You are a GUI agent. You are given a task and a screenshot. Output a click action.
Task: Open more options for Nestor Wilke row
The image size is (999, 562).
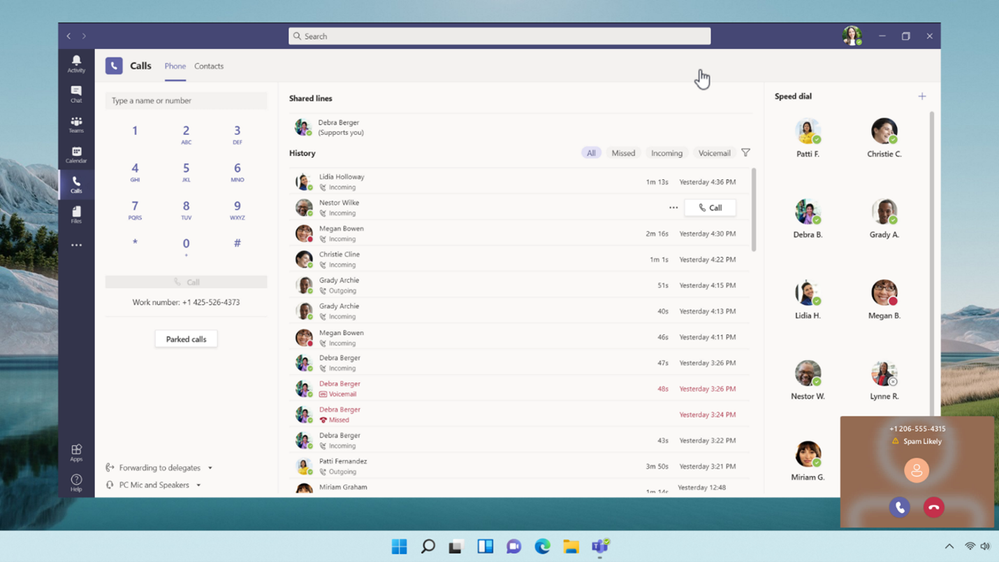(673, 208)
